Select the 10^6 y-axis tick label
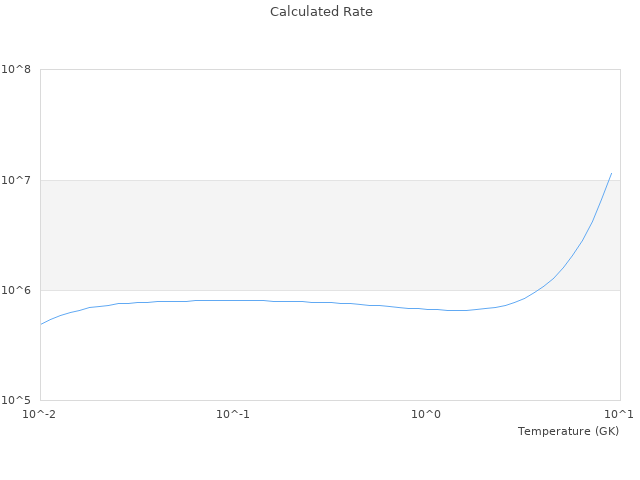The image size is (640, 480). (16, 290)
